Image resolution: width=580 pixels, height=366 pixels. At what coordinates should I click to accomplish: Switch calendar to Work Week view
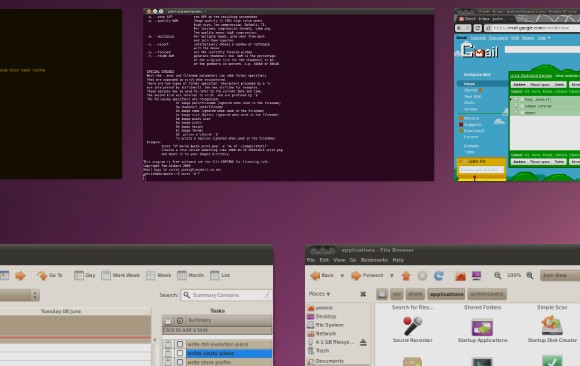(121, 275)
